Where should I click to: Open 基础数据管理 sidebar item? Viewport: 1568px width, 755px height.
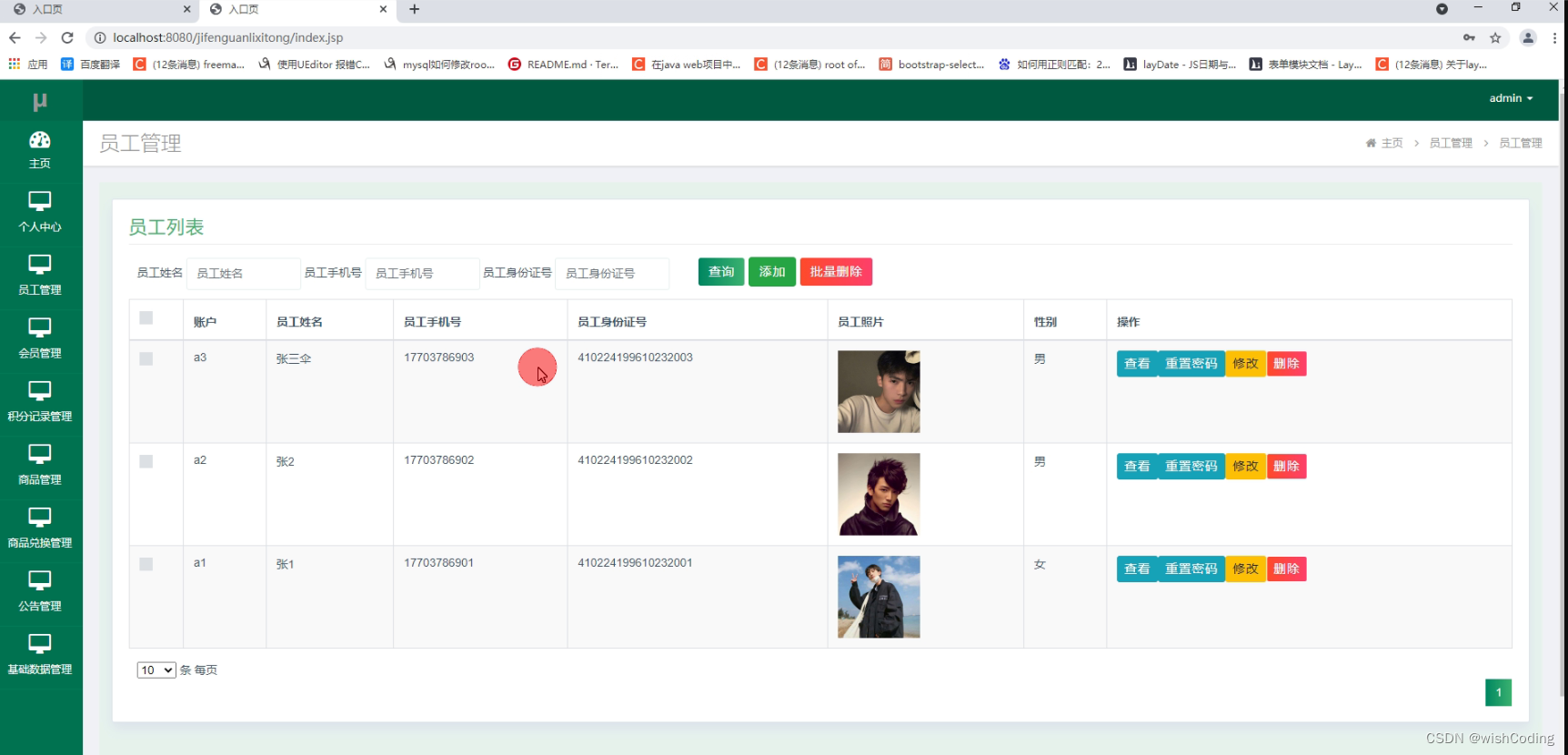pos(40,654)
